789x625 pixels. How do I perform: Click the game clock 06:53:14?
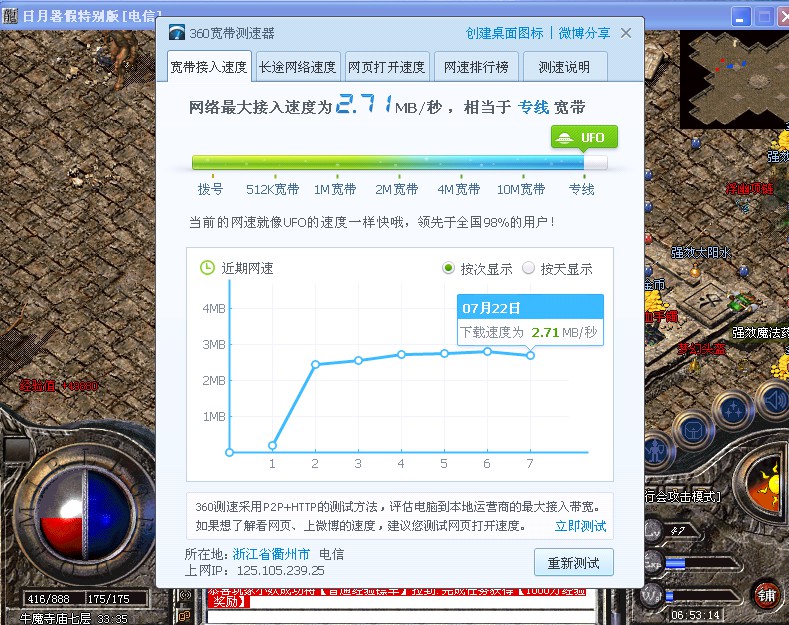tap(695, 615)
